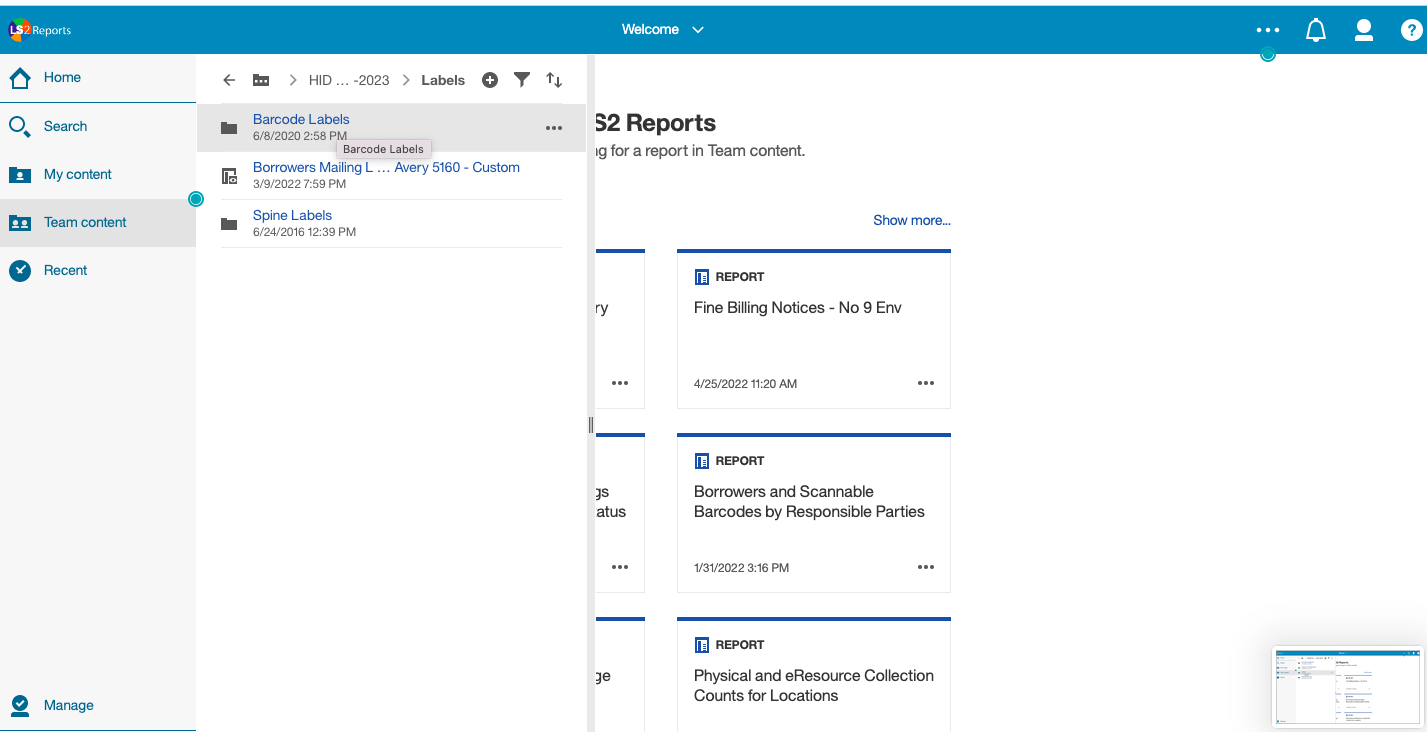Click the My content folder icon
The height and width of the screenshot is (732, 1427).
(x=20, y=175)
